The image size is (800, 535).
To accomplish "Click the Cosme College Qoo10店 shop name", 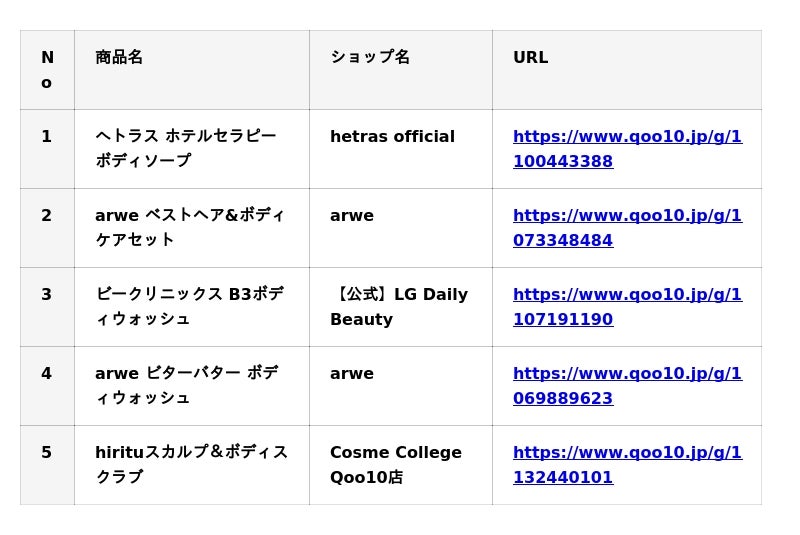I will click(x=396, y=465).
